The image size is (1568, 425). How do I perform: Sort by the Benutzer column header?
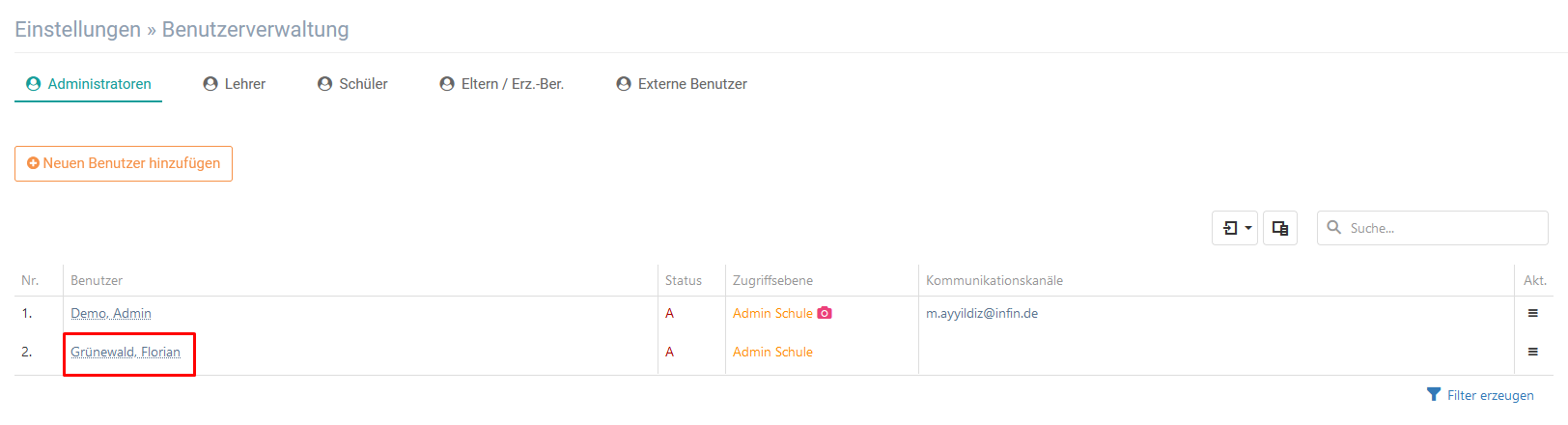click(97, 280)
